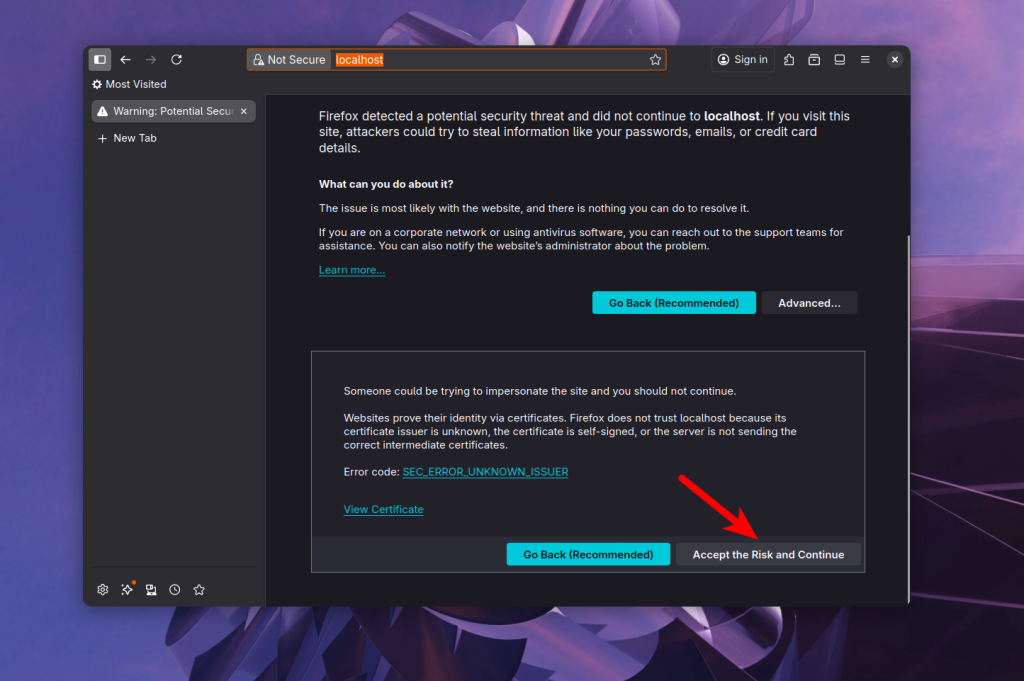Close the Warning tab

point(244,111)
